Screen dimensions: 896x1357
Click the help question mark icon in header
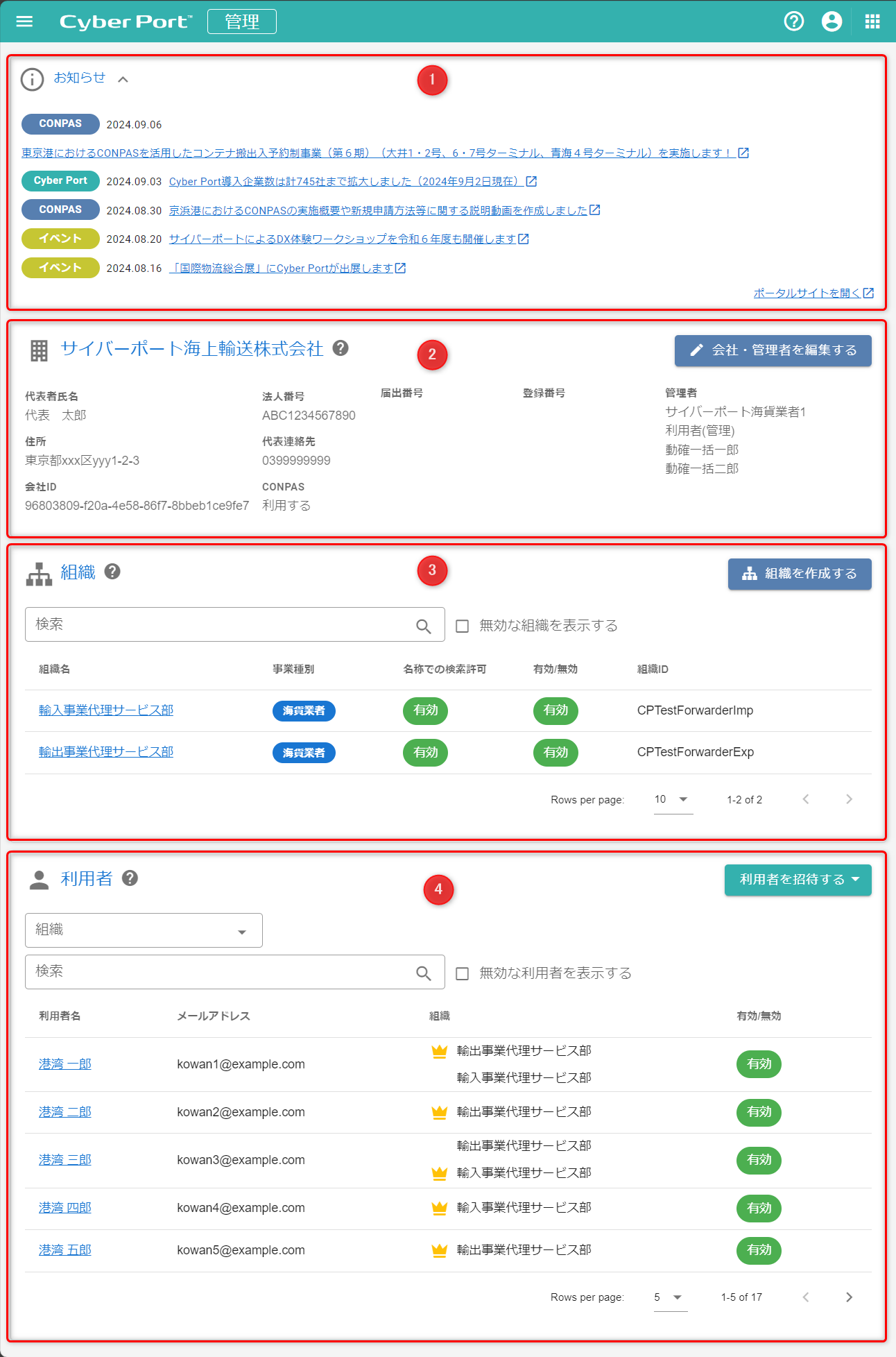coord(793,22)
